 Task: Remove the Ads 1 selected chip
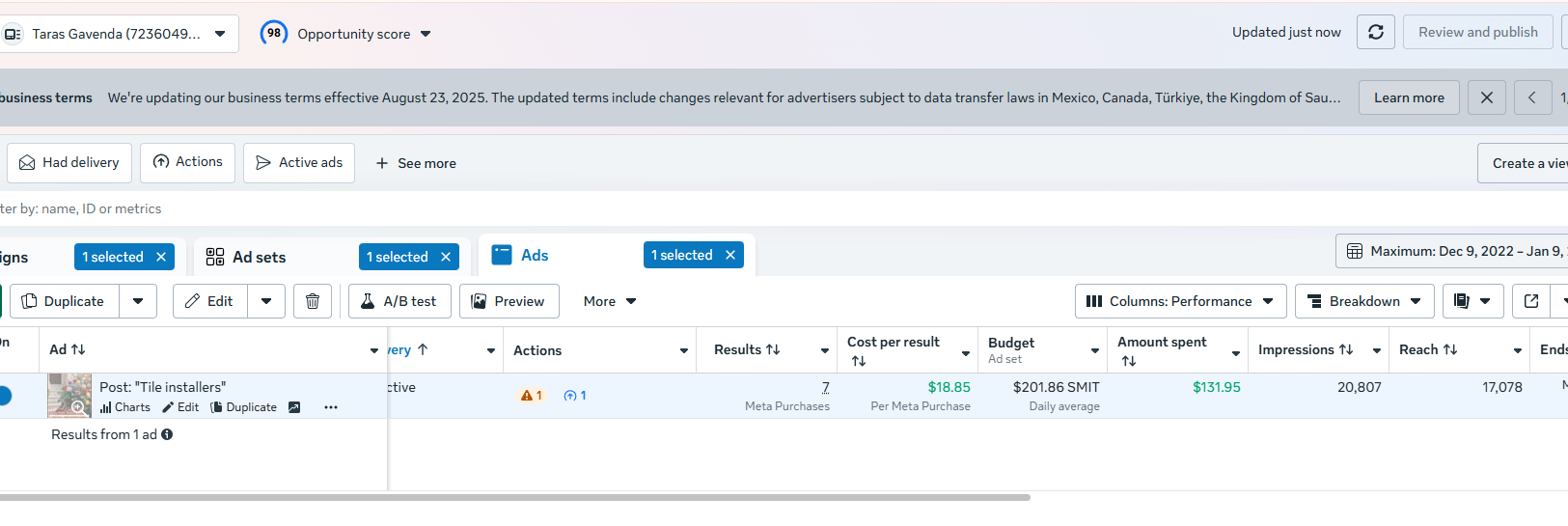730,255
